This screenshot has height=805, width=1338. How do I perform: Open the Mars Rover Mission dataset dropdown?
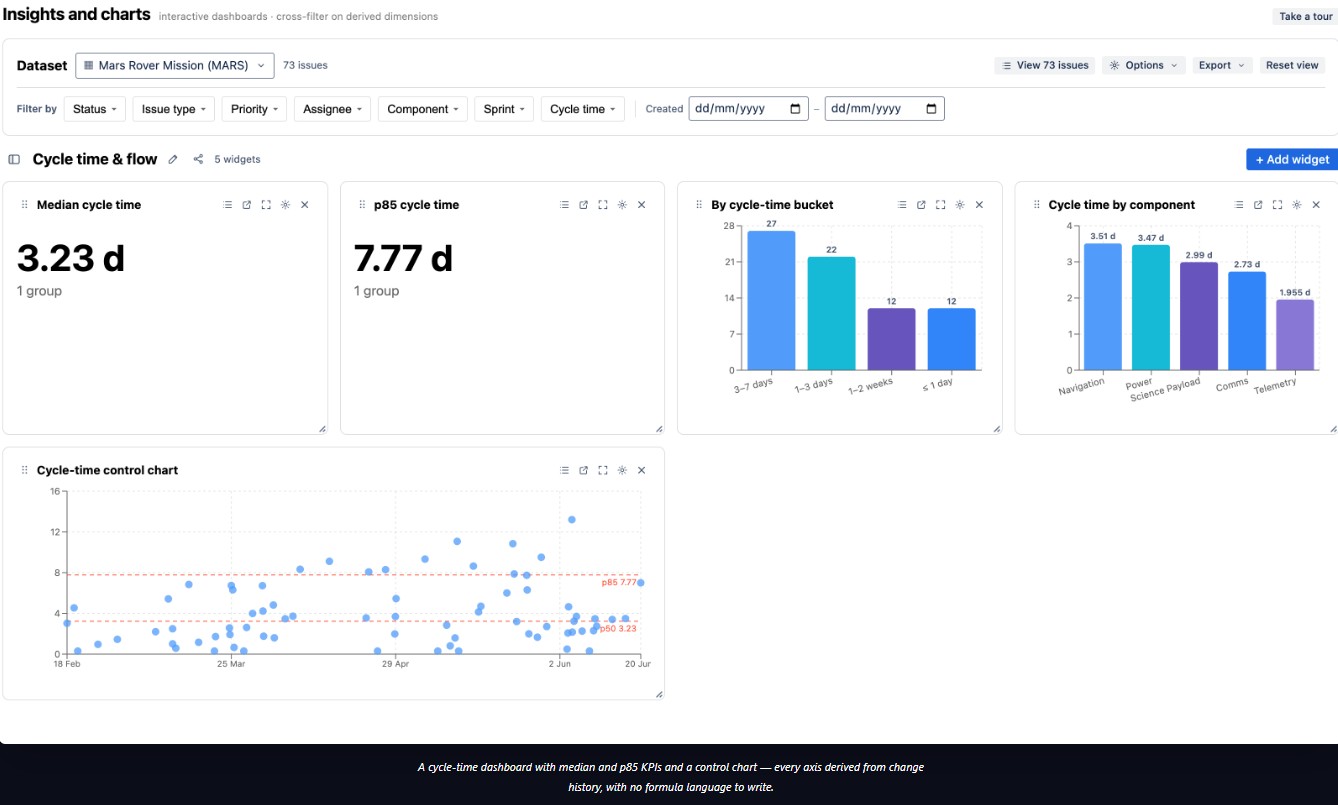click(174, 65)
